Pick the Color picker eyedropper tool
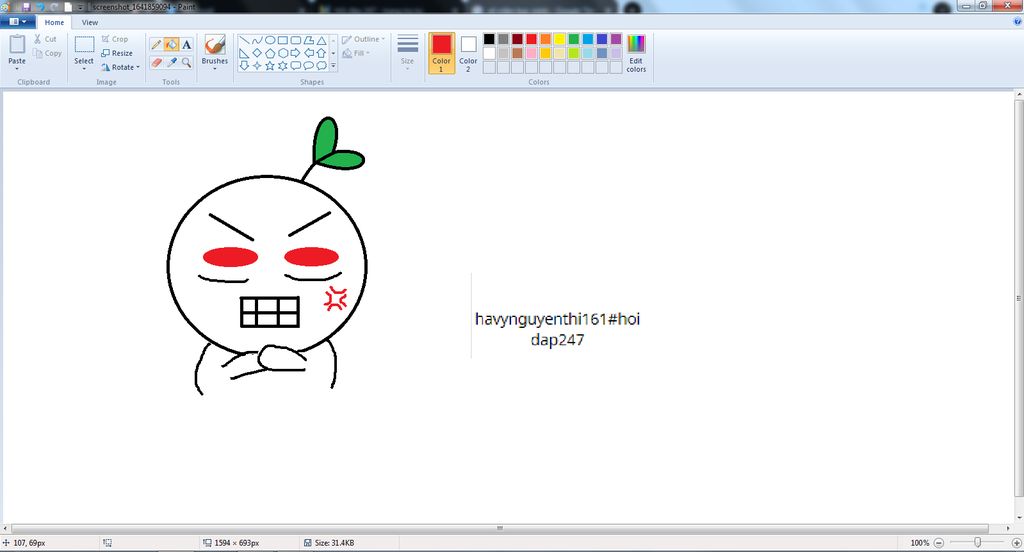The width and height of the screenshot is (1024, 552). [171, 63]
